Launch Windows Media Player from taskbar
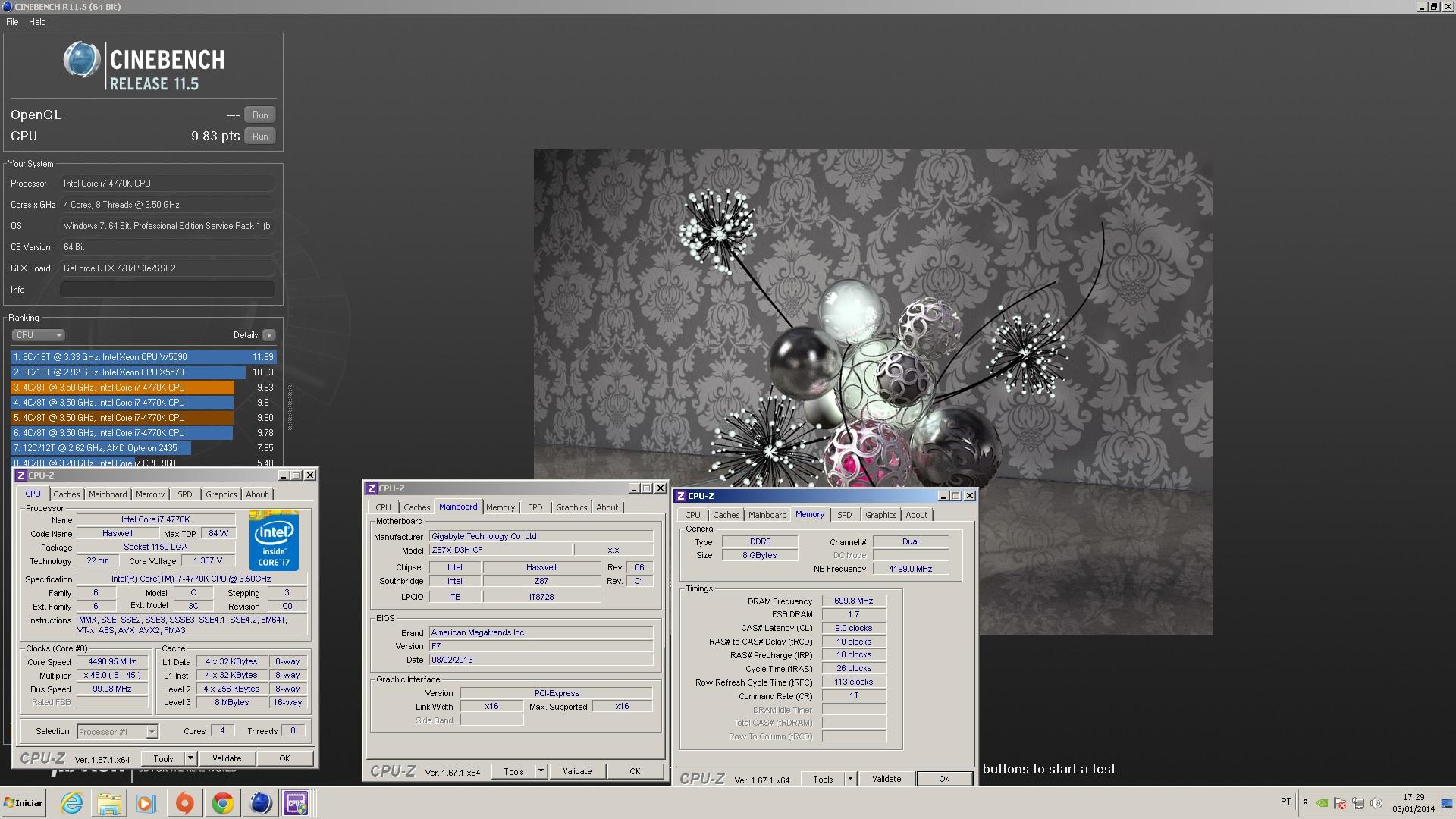Viewport: 1456px width, 819px height. [x=146, y=803]
